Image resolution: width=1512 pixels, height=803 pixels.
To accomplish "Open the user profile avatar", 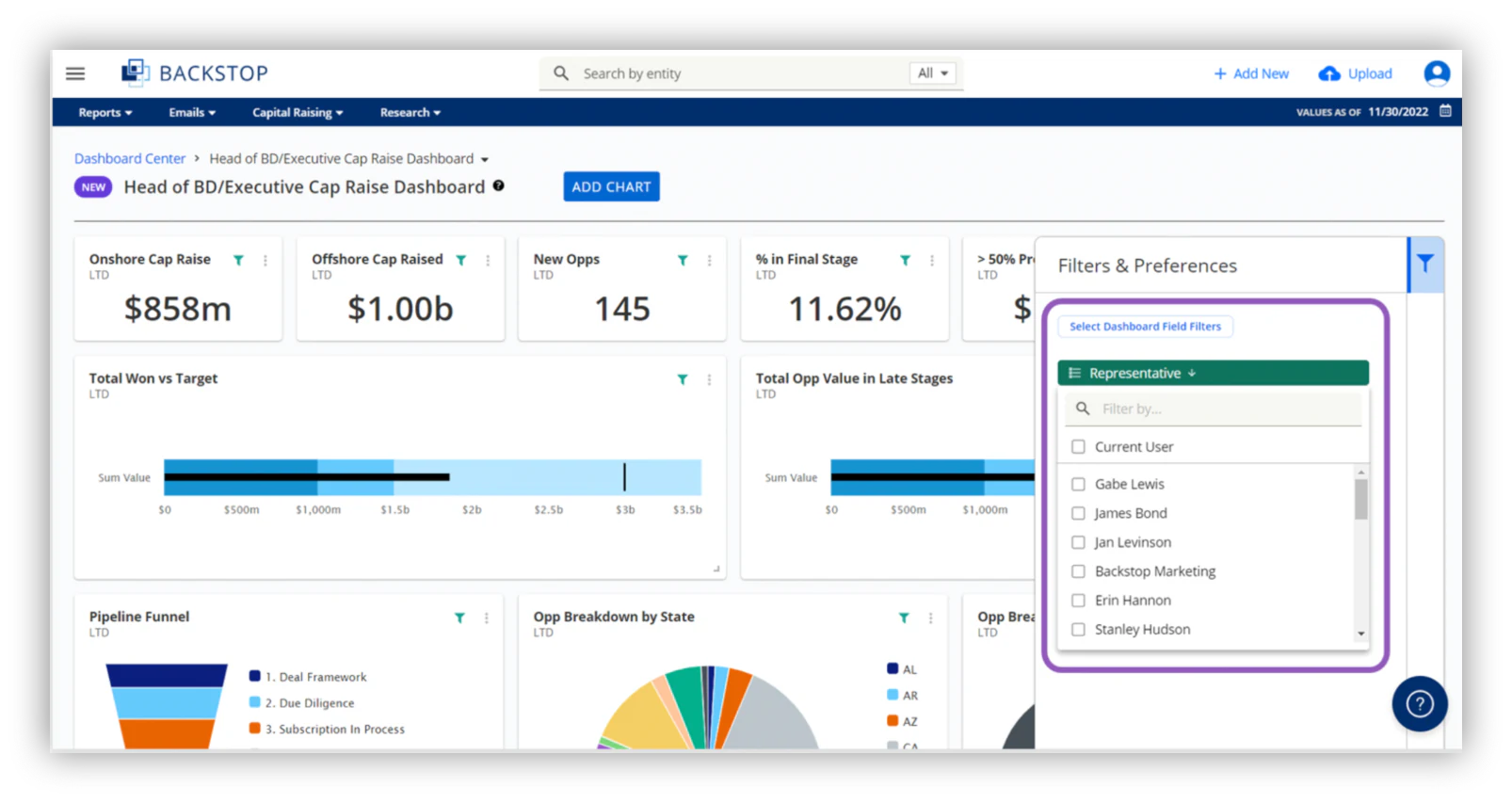I will [1437, 73].
